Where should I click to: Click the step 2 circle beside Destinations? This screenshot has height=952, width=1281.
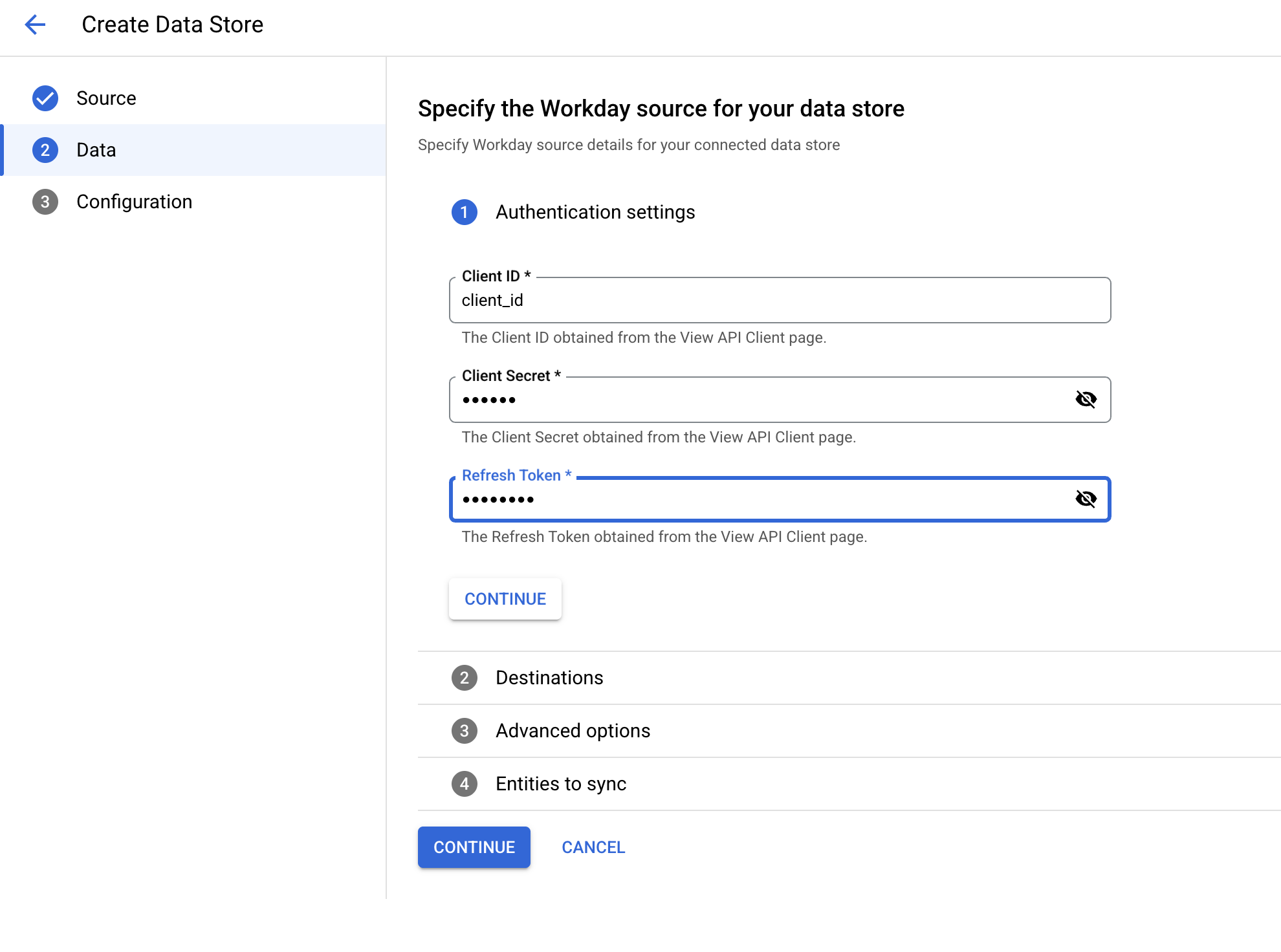(465, 678)
